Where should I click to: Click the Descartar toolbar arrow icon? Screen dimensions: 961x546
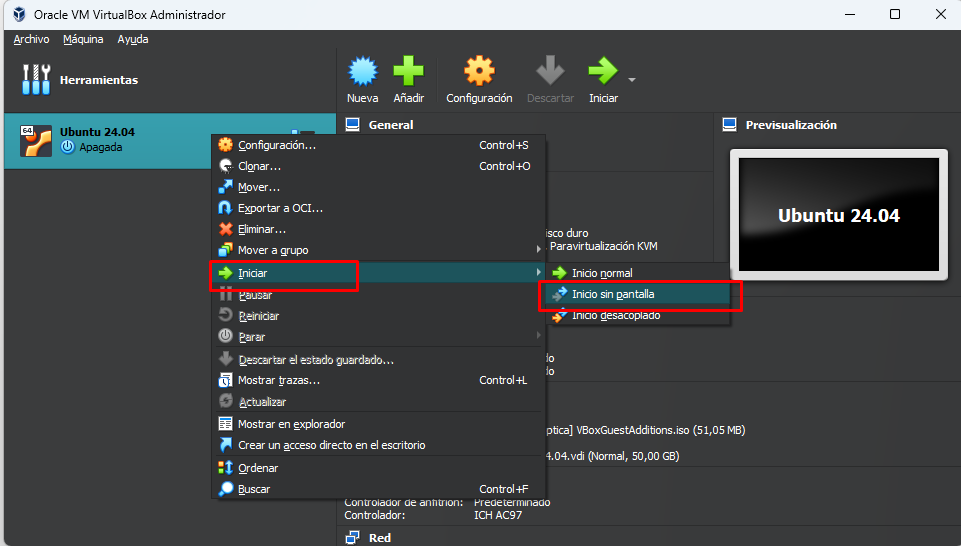(x=550, y=71)
